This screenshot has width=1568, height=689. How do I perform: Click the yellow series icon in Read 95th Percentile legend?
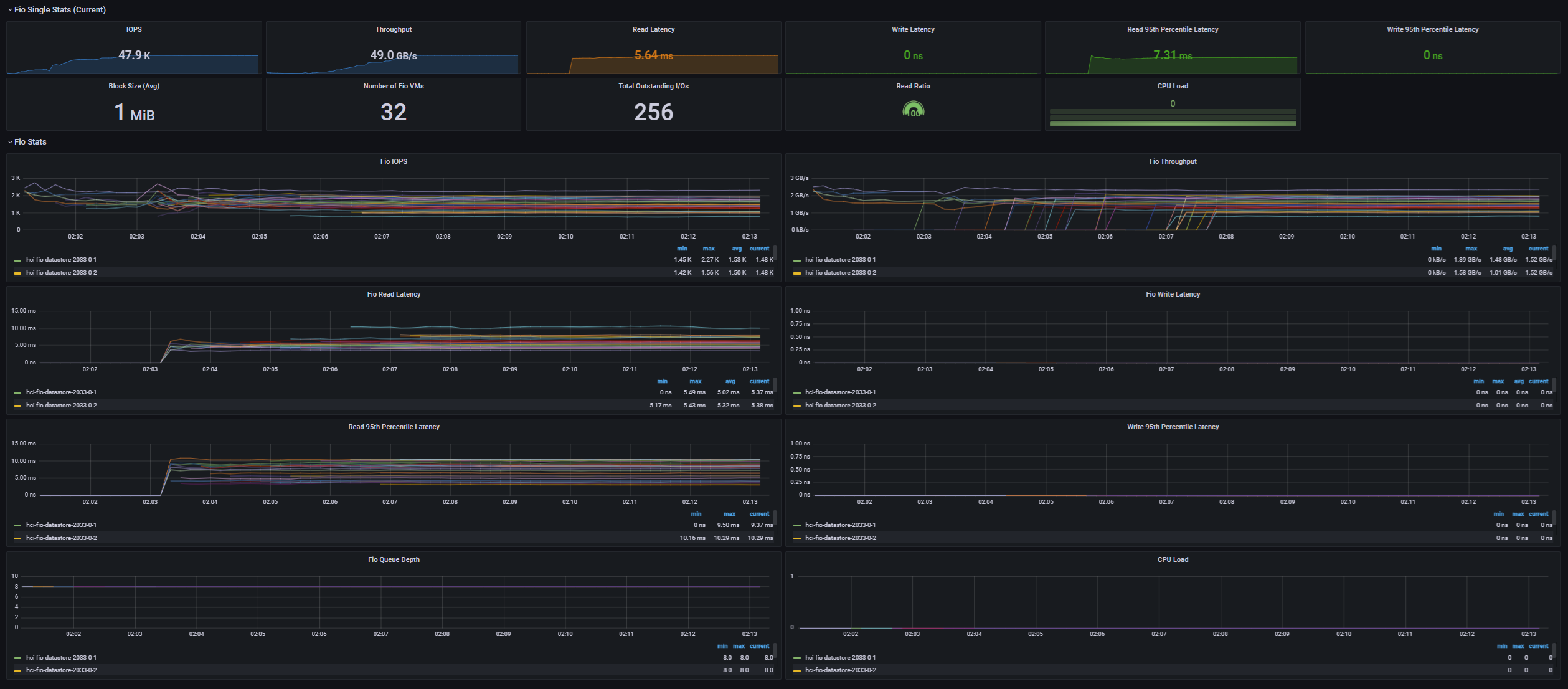(18, 538)
